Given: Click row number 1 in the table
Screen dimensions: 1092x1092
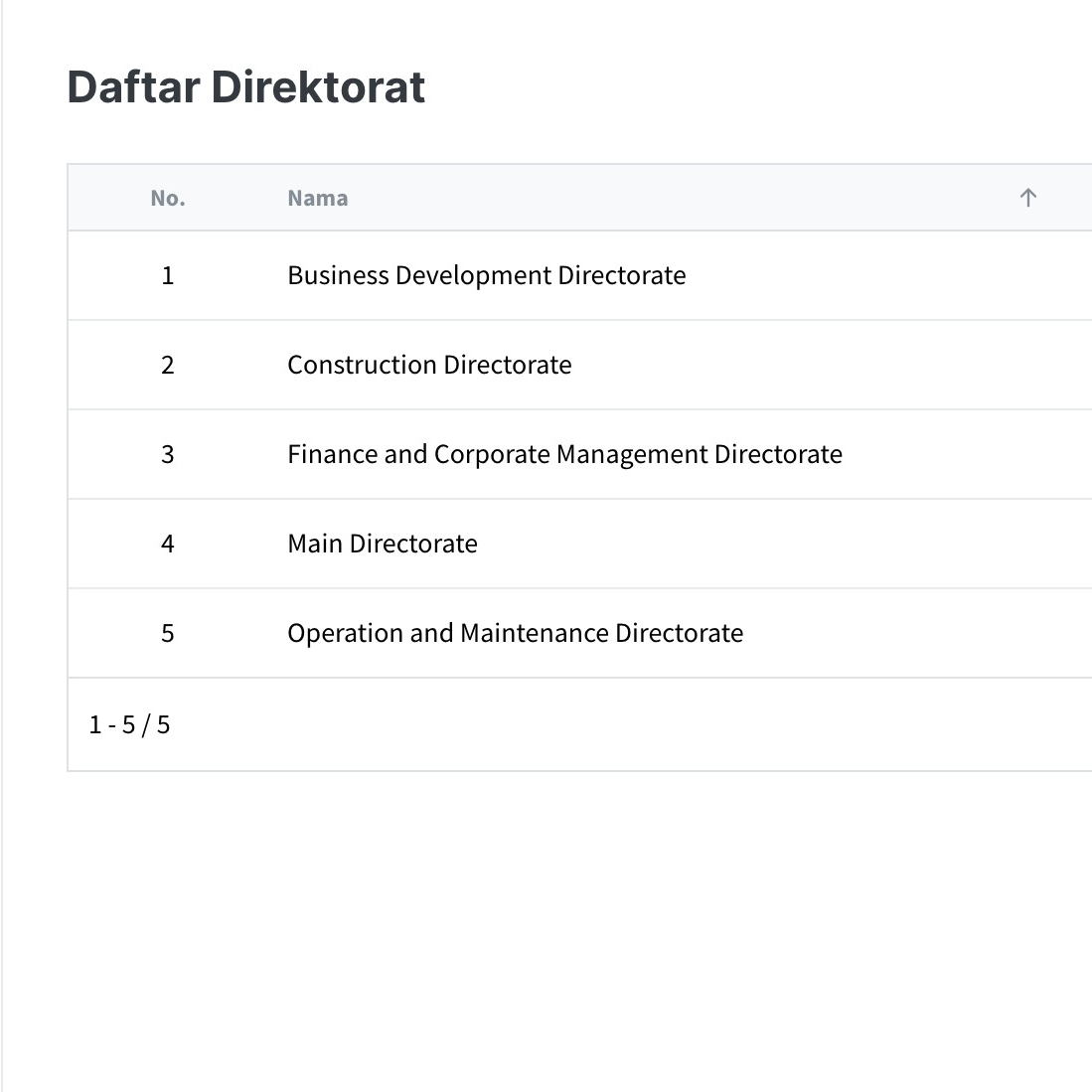Looking at the screenshot, I should (168, 275).
